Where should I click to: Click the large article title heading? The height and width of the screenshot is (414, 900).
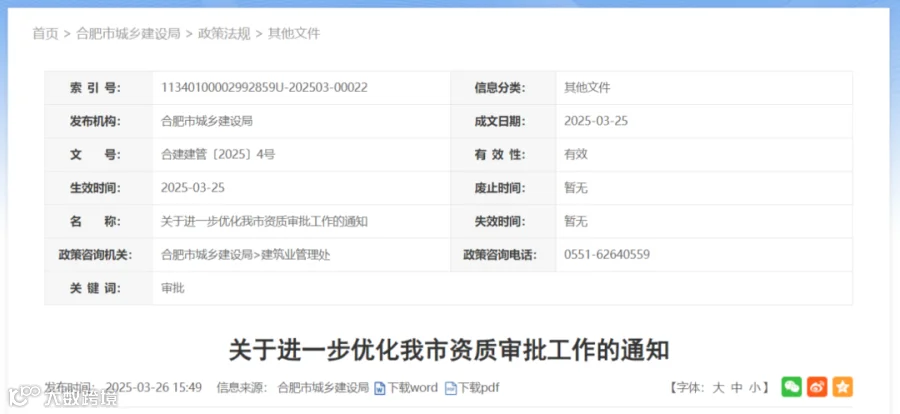[x=449, y=350]
